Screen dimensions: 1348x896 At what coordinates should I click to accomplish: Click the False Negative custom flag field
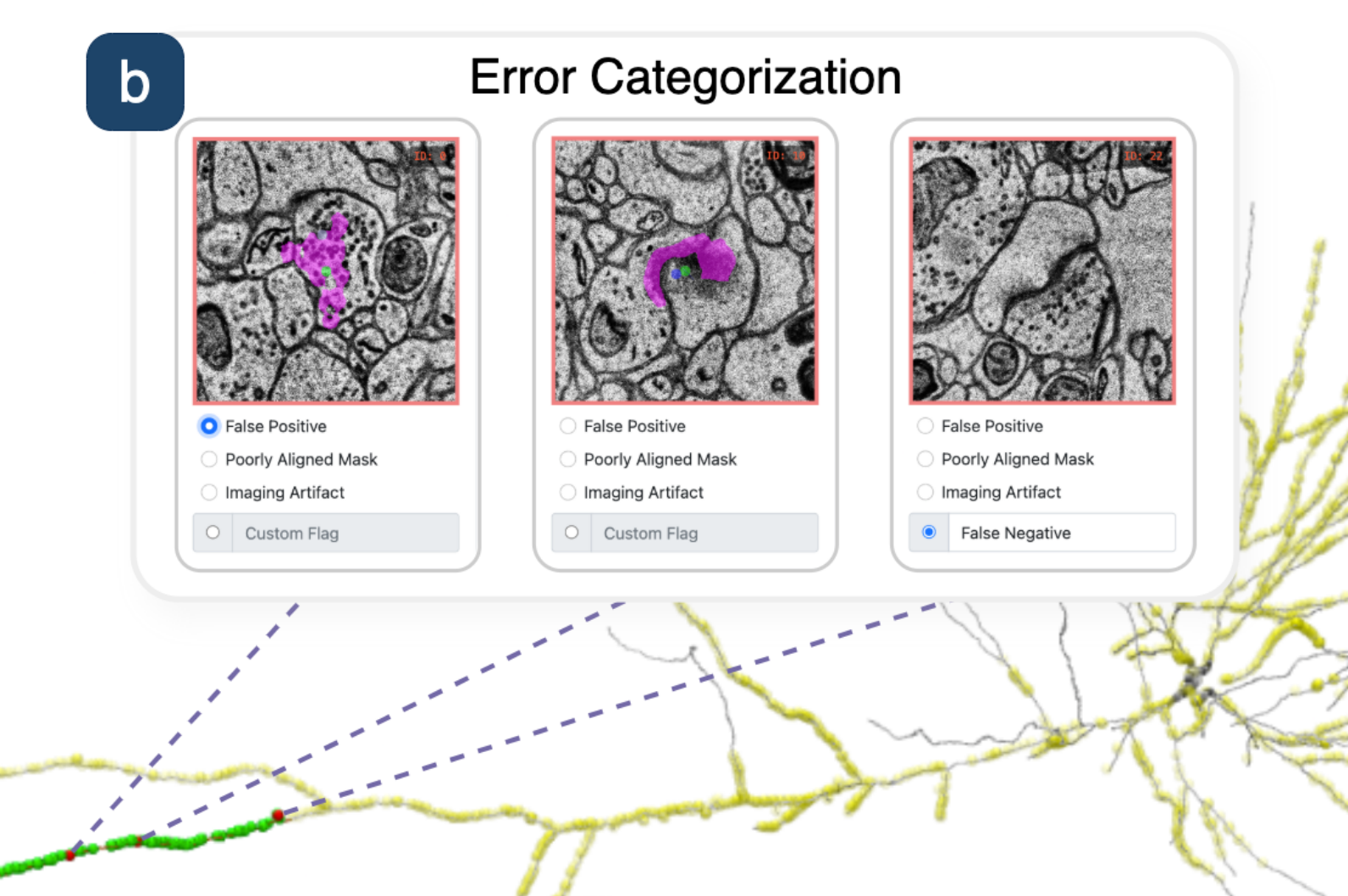pos(1062,533)
